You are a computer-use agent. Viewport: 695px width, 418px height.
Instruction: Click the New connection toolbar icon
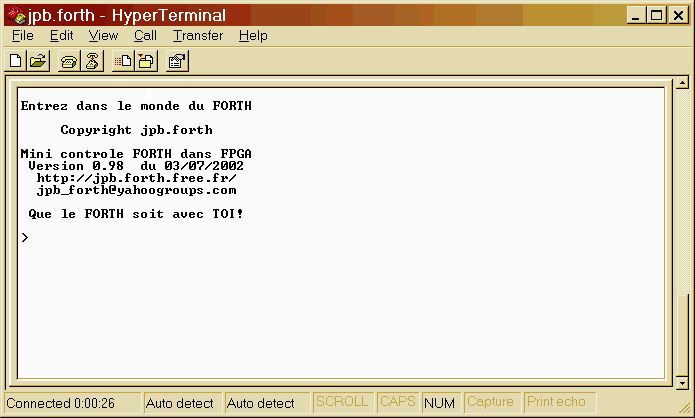coord(16,61)
